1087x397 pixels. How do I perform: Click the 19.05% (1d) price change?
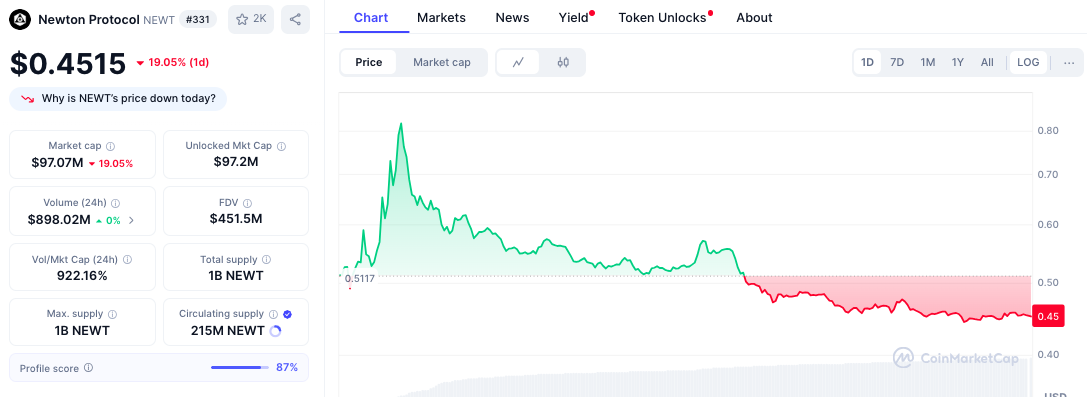click(x=173, y=62)
